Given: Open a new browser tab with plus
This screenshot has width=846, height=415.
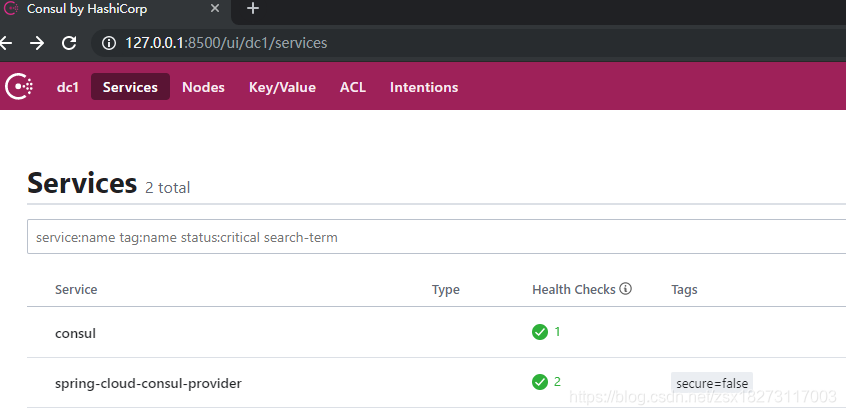Looking at the screenshot, I should pyautogui.click(x=253, y=9).
